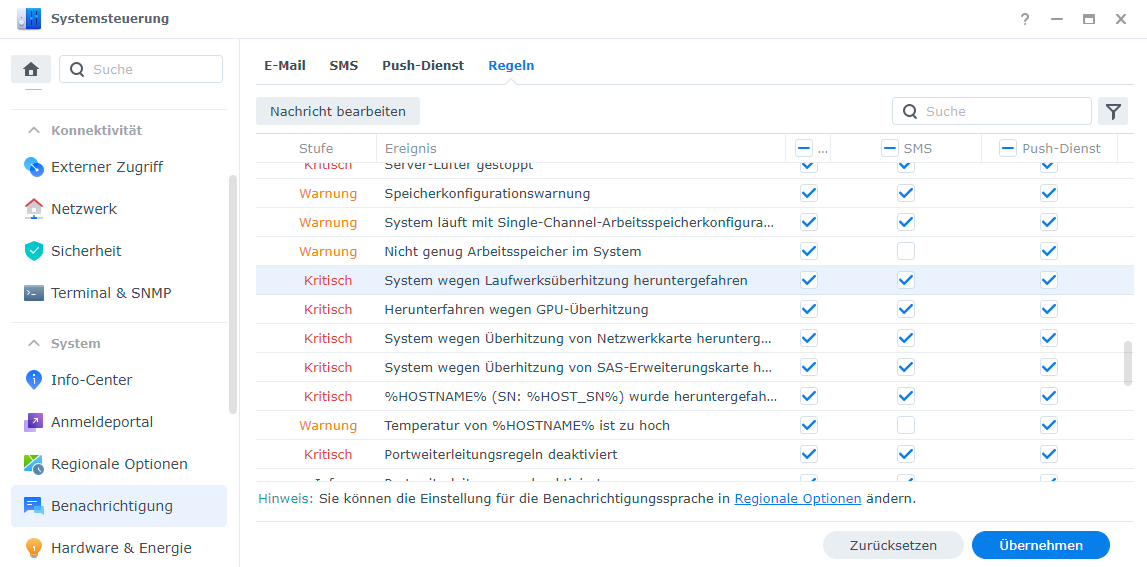Enable SMS for Temperatur zu hoch warning

pyautogui.click(x=905, y=425)
